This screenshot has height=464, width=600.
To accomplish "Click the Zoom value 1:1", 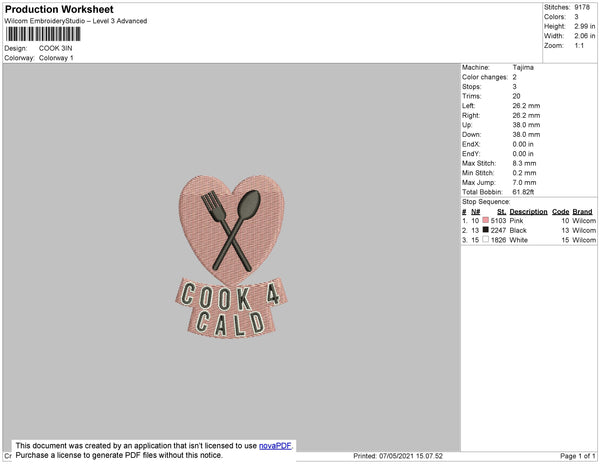I will (x=579, y=46).
